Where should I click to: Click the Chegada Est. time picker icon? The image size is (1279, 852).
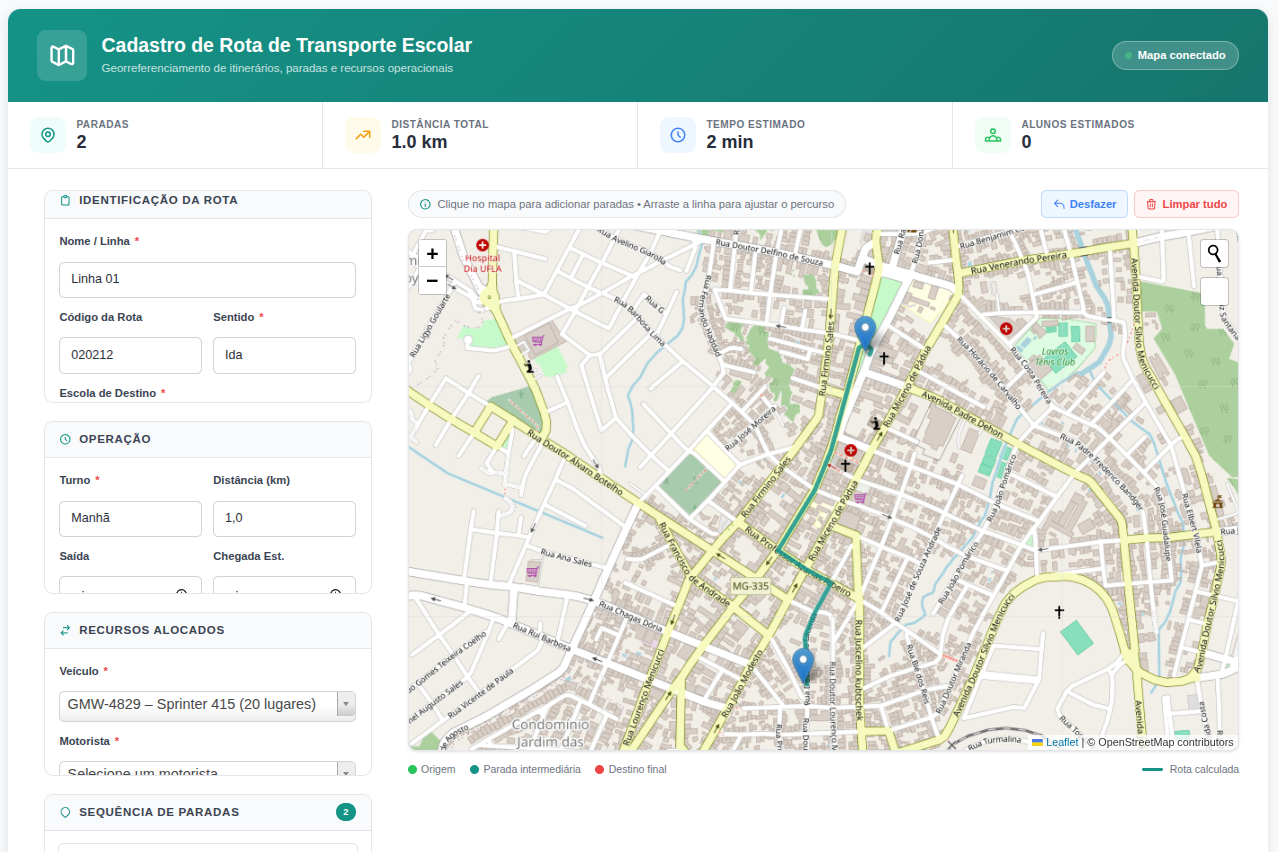point(336,594)
